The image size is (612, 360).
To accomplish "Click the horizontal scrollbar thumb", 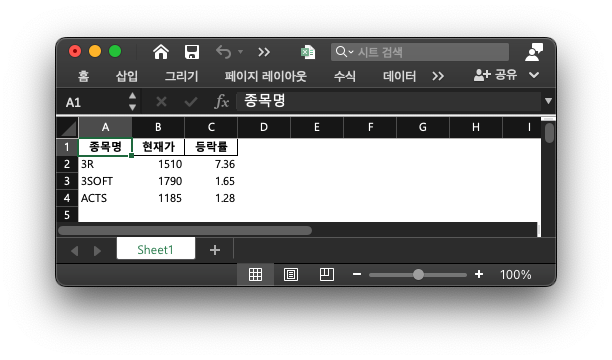I will [185, 230].
